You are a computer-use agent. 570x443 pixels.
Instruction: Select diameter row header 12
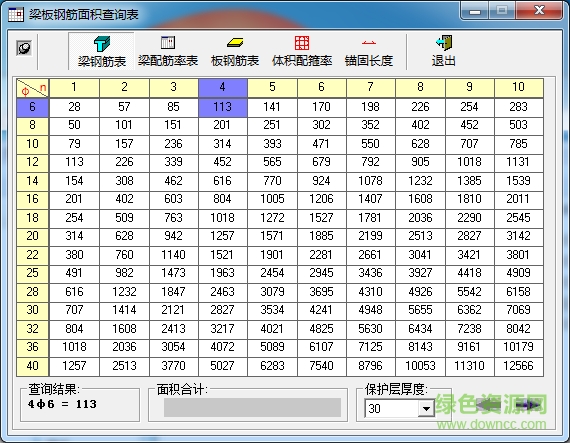click(32, 162)
